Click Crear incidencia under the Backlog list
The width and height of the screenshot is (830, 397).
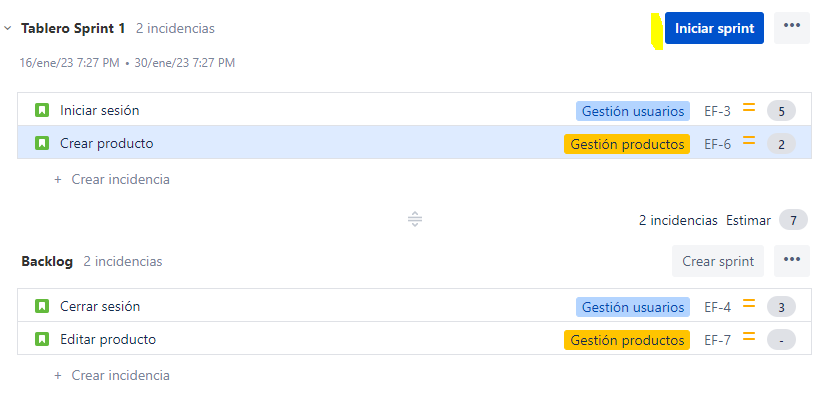coord(112,375)
